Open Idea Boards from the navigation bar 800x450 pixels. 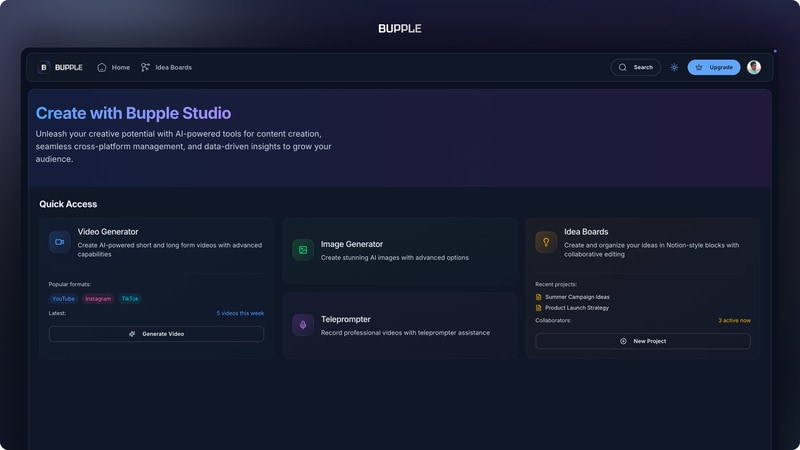tap(166, 68)
